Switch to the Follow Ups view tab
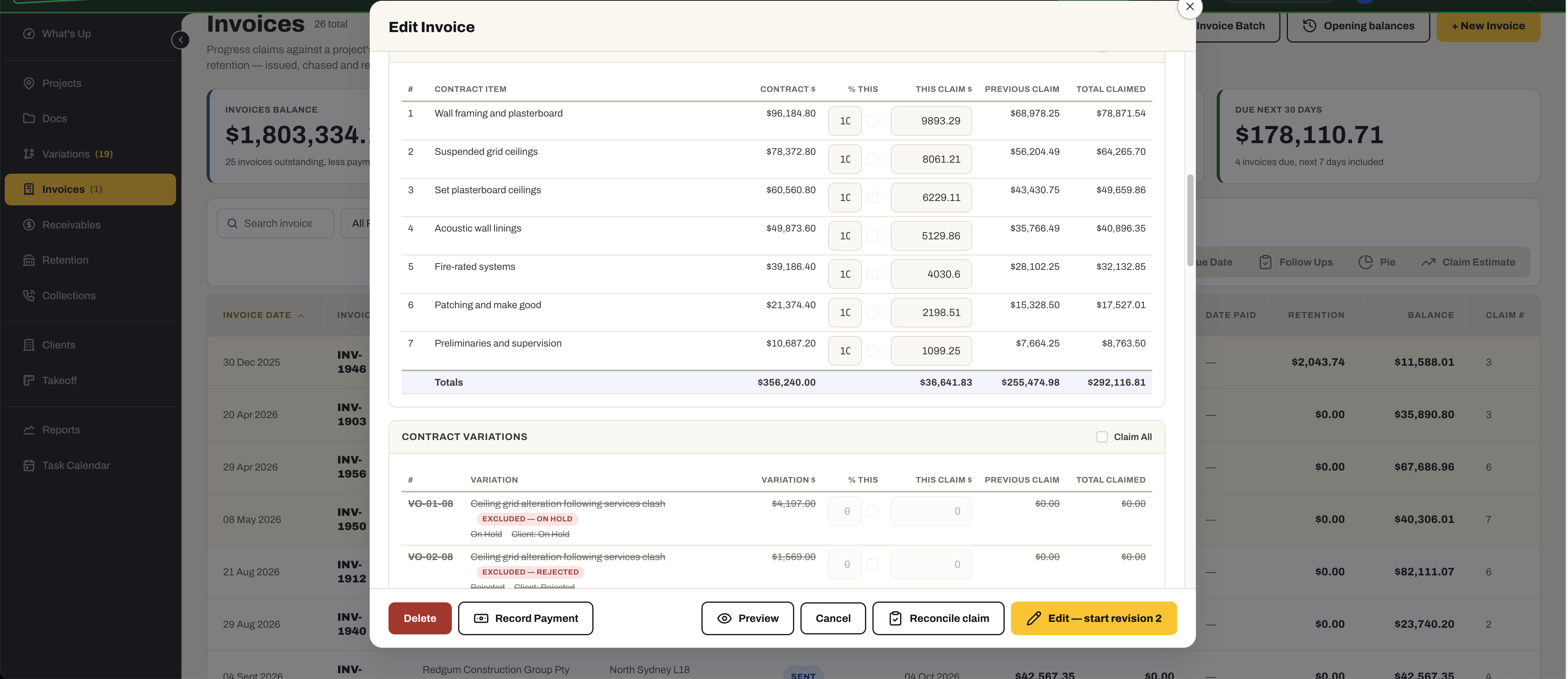 point(1295,262)
